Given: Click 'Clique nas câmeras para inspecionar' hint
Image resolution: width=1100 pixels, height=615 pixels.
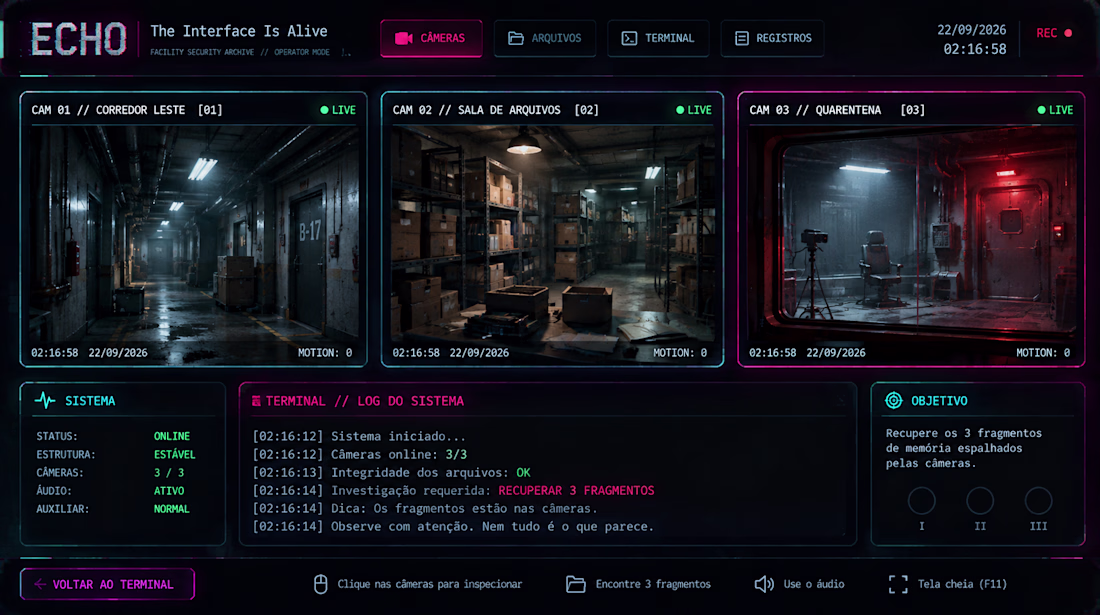Looking at the screenshot, I should tap(429, 584).
